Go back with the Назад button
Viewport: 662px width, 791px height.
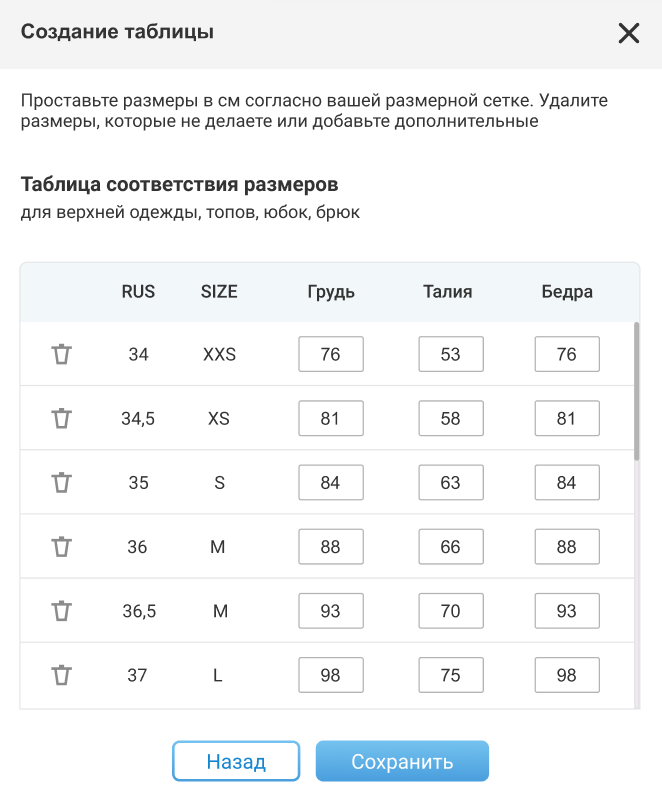point(236,761)
